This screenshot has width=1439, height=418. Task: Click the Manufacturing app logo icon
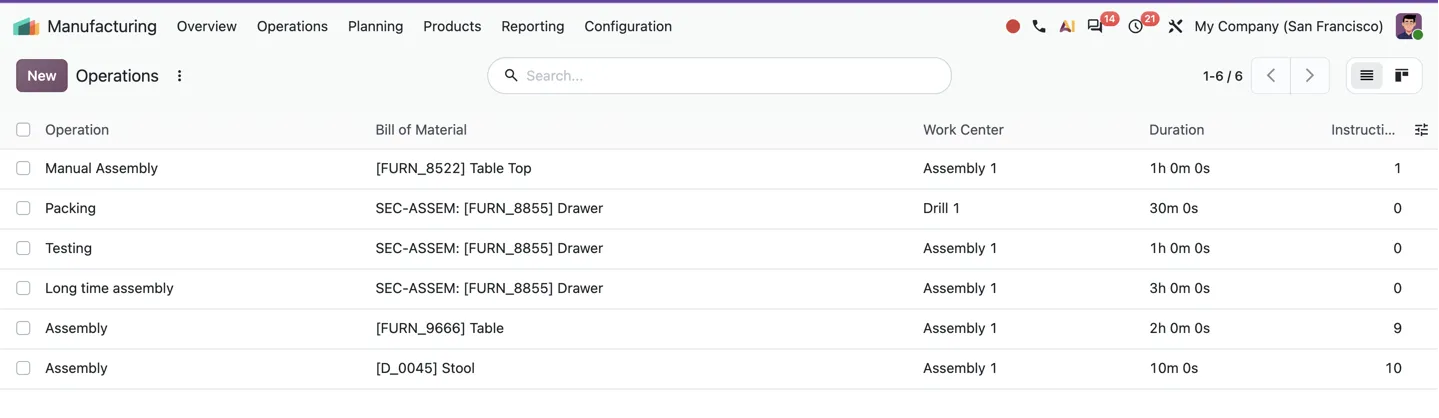[x=26, y=27]
